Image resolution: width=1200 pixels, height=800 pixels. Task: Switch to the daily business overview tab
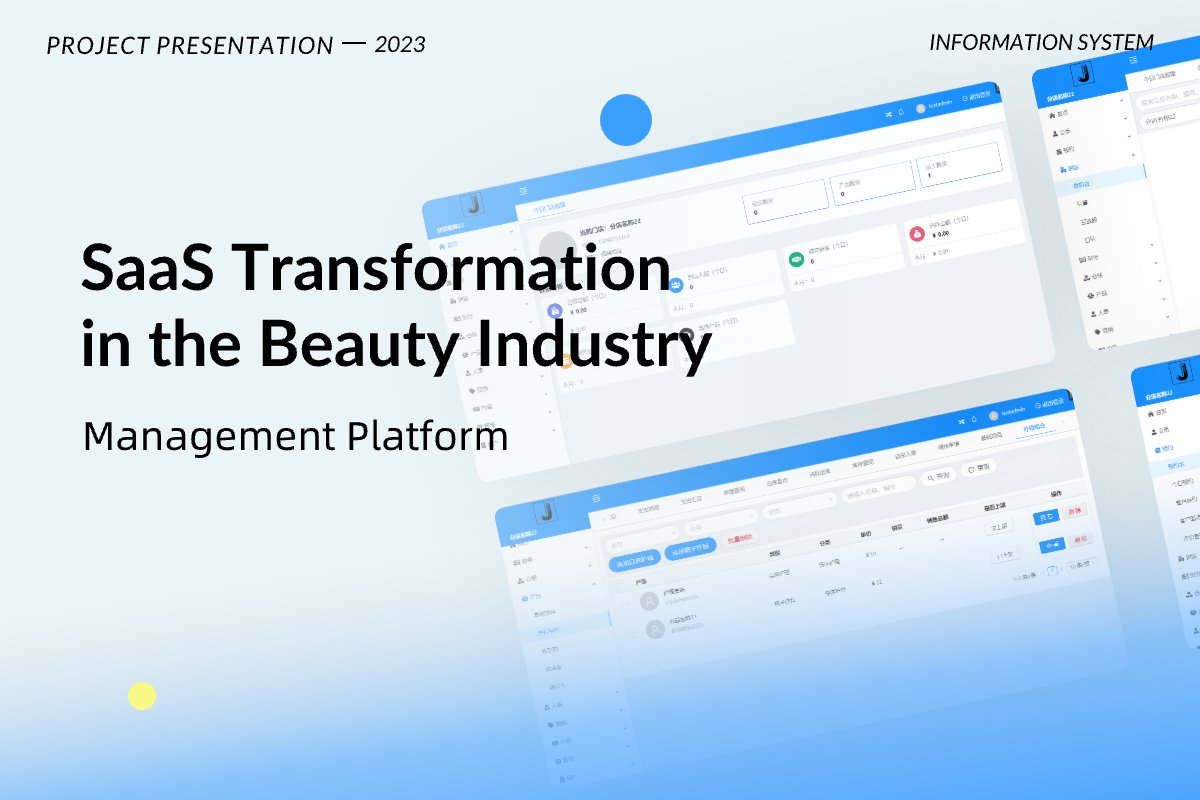click(x=549, y=207)
